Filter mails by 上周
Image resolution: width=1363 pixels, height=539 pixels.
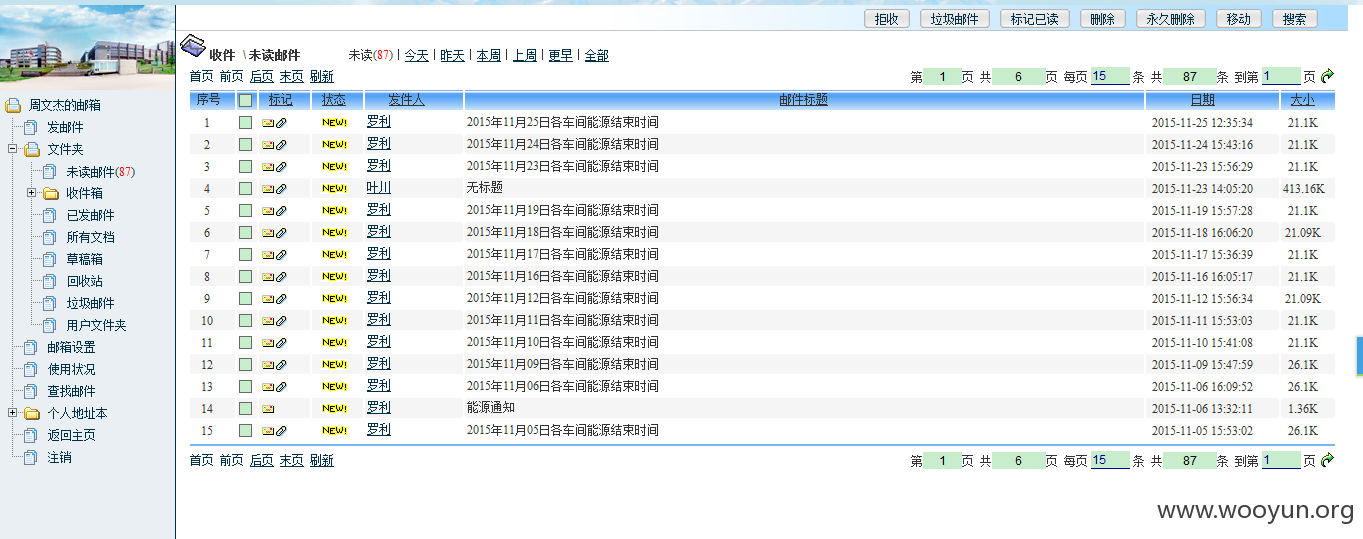(x=524, y=55)
